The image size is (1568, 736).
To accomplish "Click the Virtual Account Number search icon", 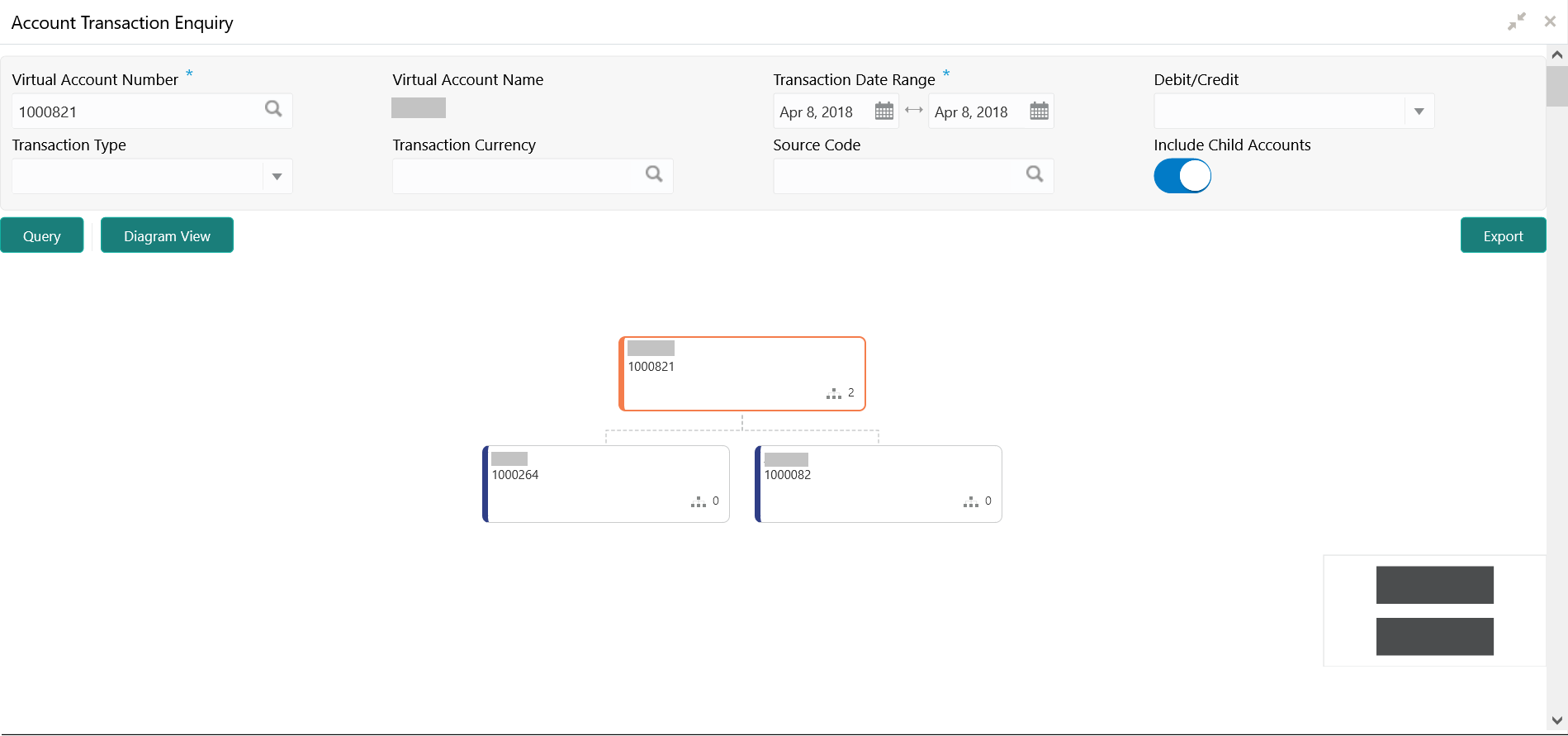I will tap(273, 109).
